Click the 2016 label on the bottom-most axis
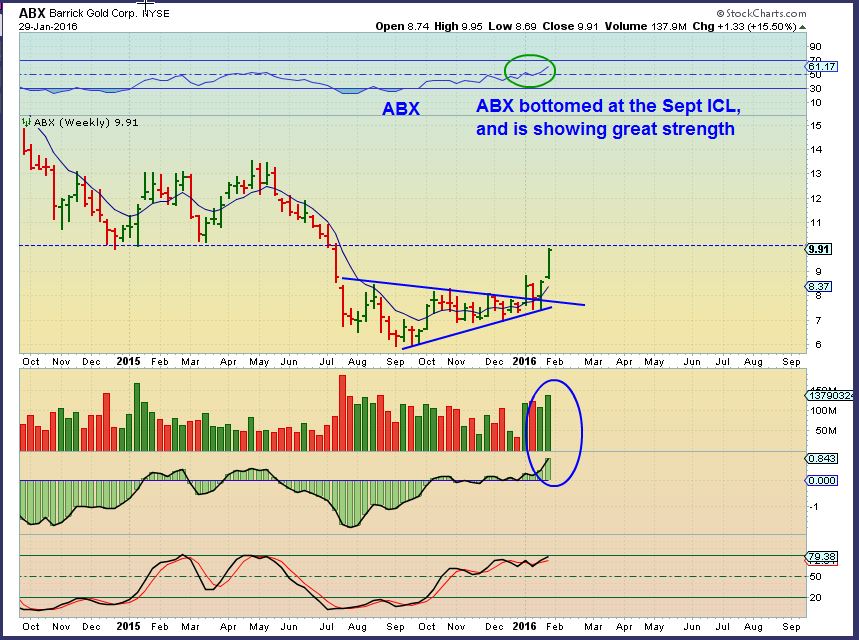The image size is (859, 640). tap(524, 626)
